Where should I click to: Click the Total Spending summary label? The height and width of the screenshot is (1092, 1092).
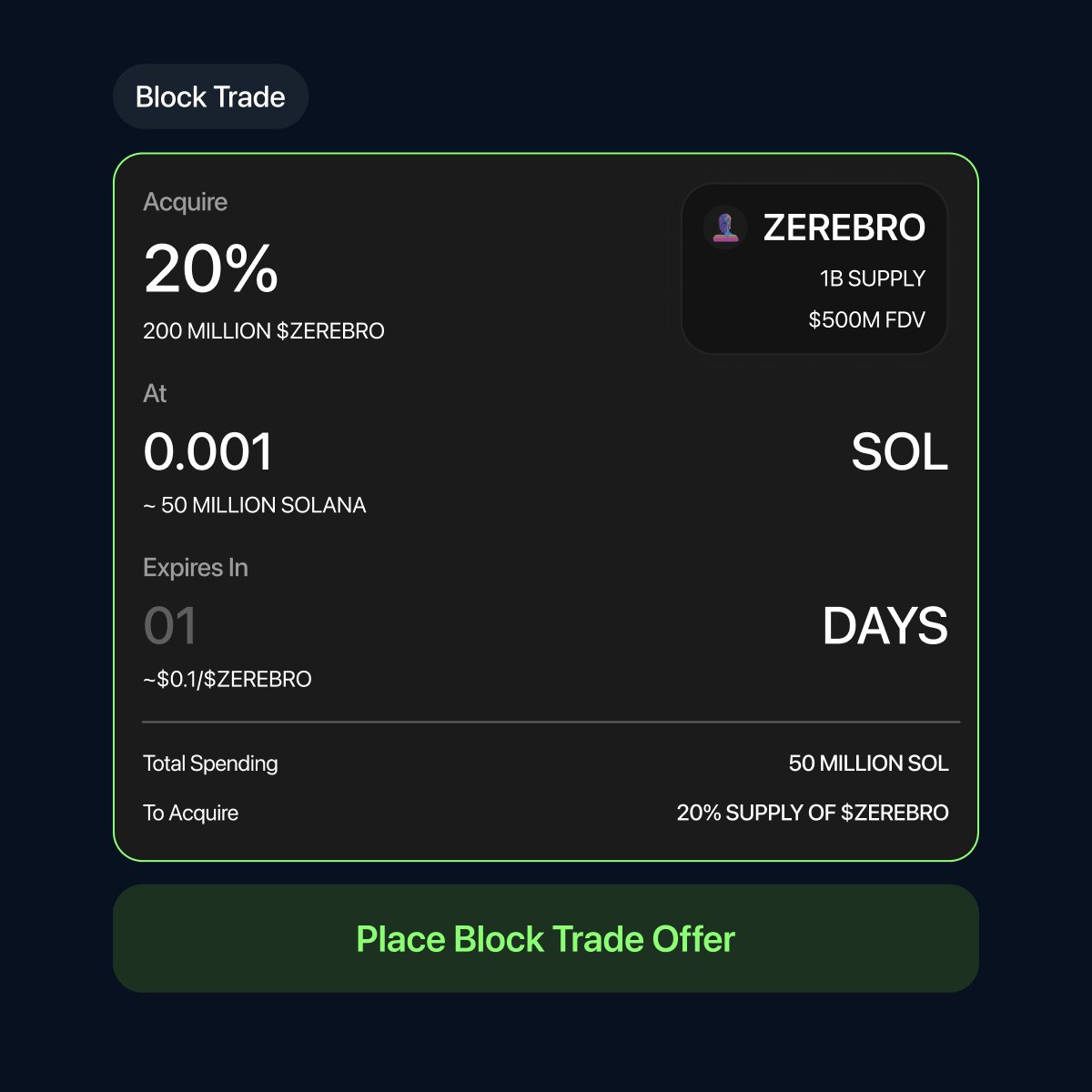[210, 763]
